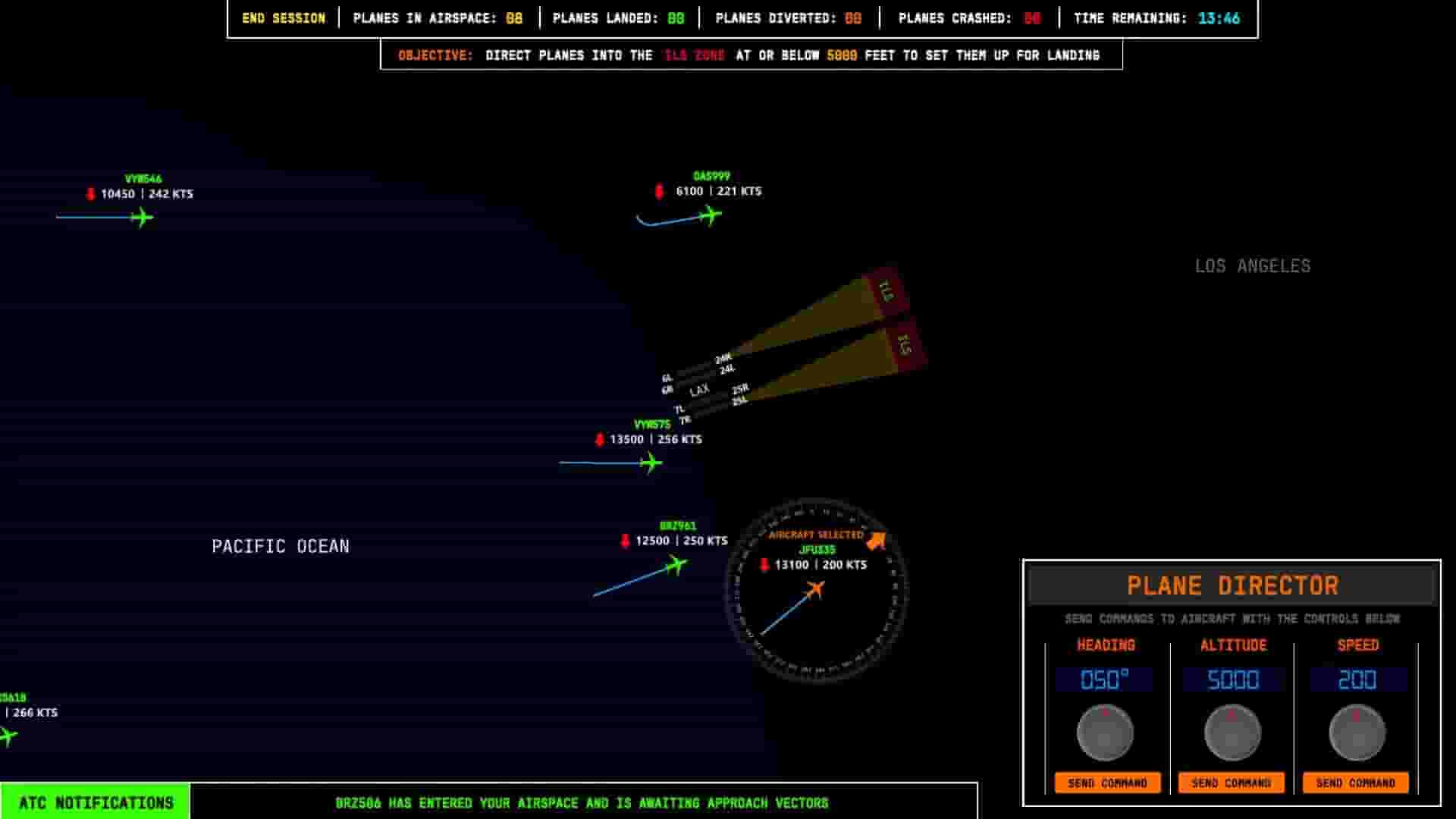Click the red descent arrow beside JFU835
Screen dimensions: 1456x819
pyautogui.click(x=764, y=564)
